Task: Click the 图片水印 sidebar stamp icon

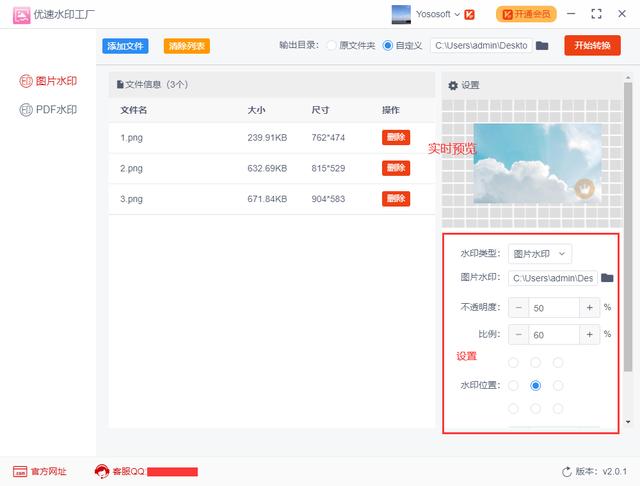Action: click(26, 81)
